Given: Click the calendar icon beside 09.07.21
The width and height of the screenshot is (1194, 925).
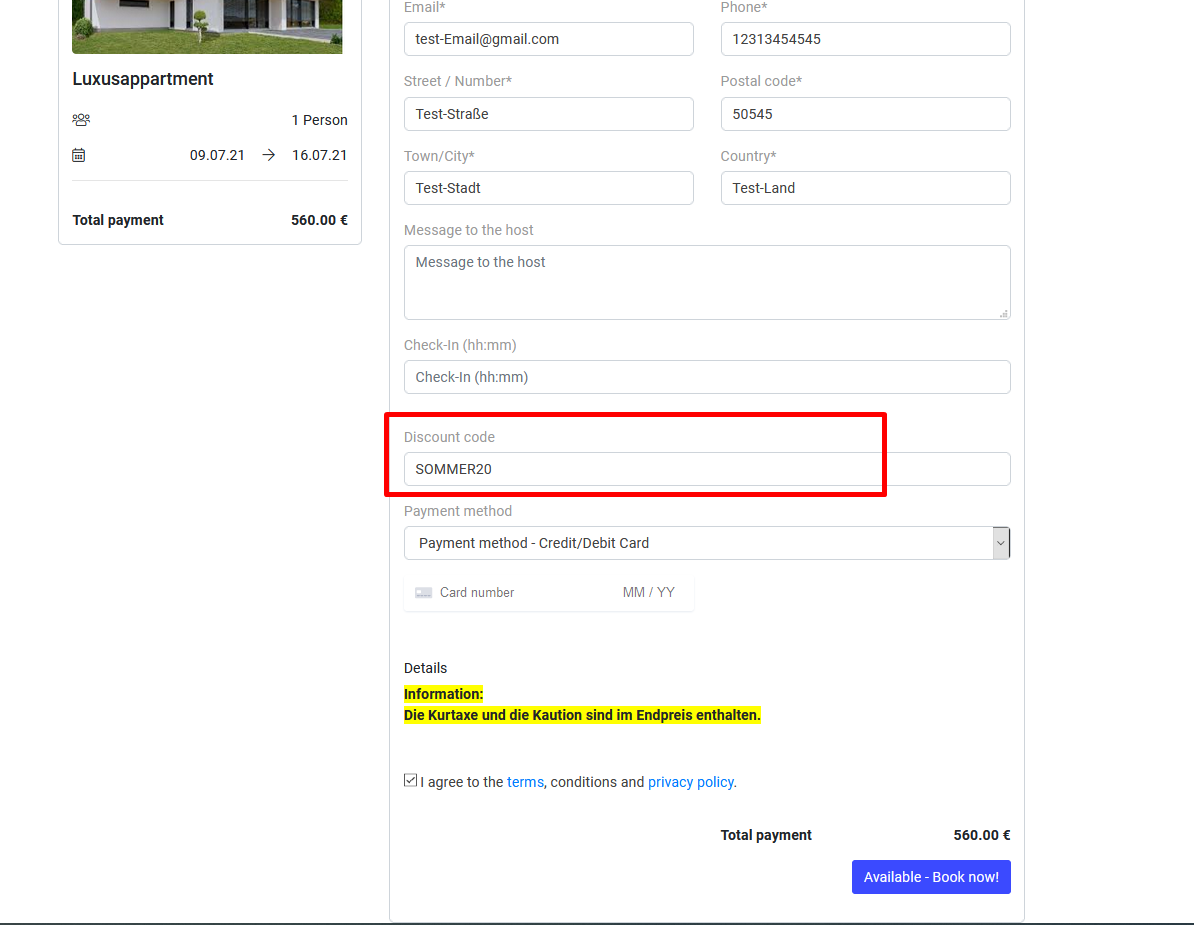Looking at the screenshot, I should (x=78, y=155).
